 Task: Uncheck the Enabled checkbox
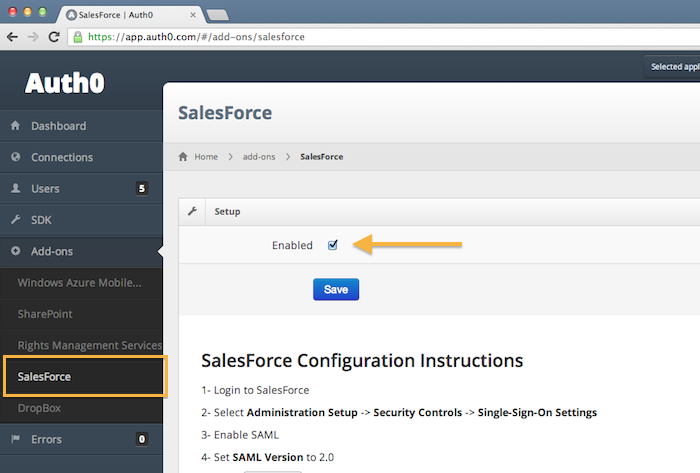coord(333,245)
